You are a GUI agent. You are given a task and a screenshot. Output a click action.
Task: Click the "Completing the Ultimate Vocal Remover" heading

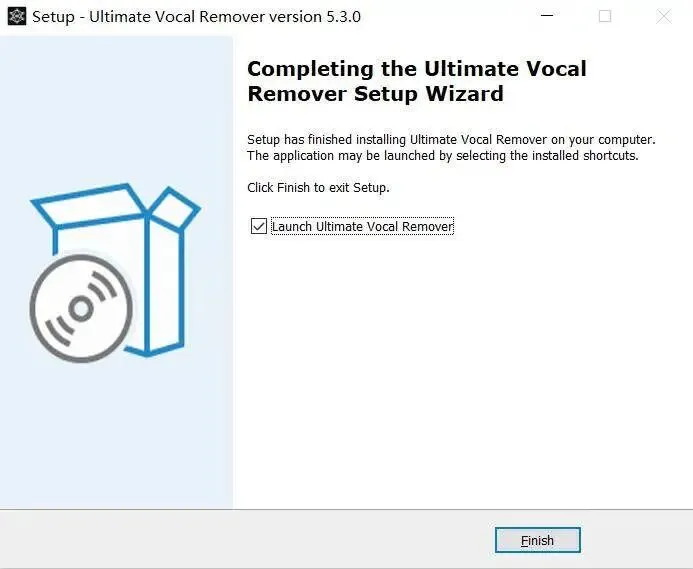tap(417, 69)
